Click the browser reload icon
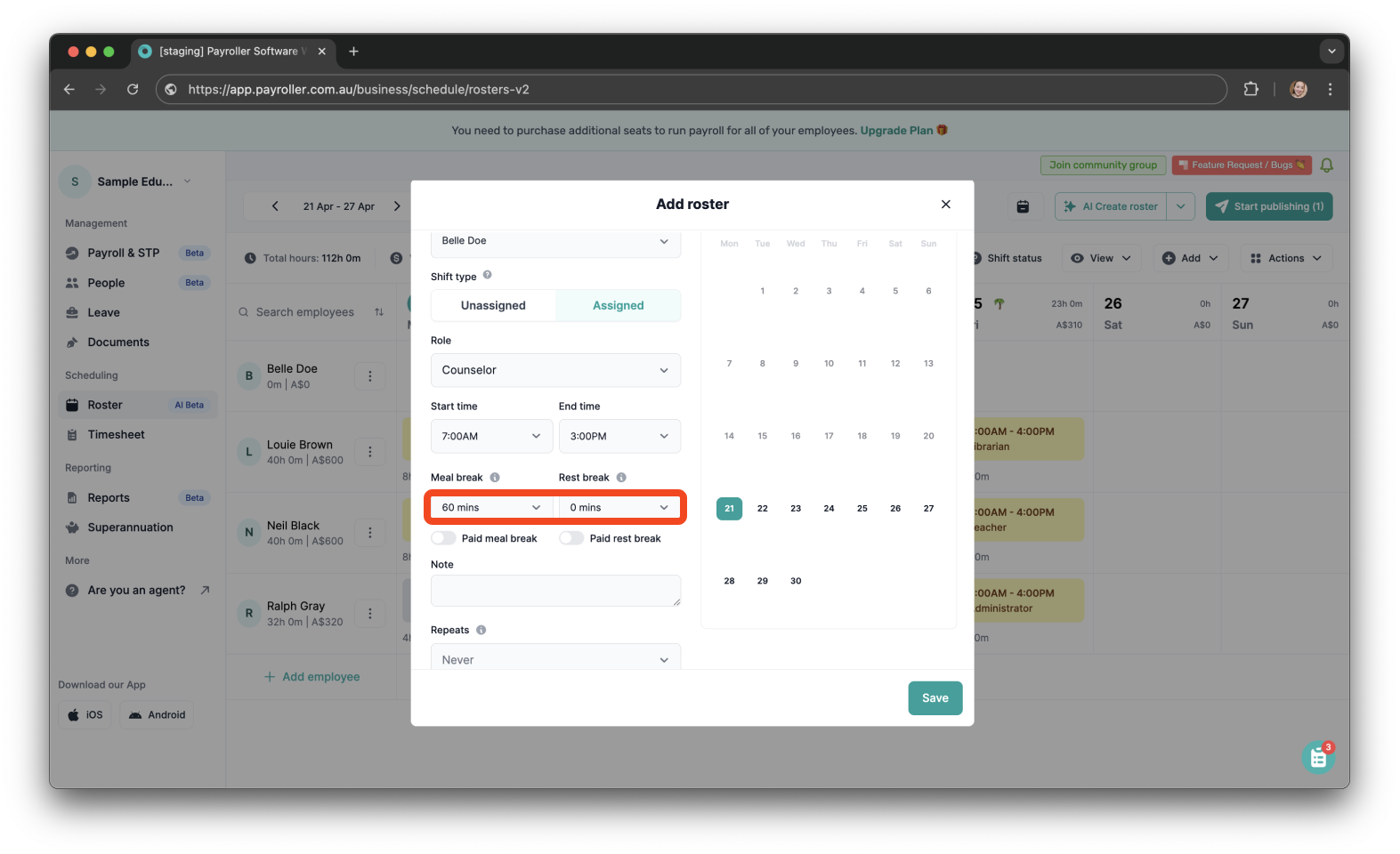The image size is (1400, 854). pos(133,89)
